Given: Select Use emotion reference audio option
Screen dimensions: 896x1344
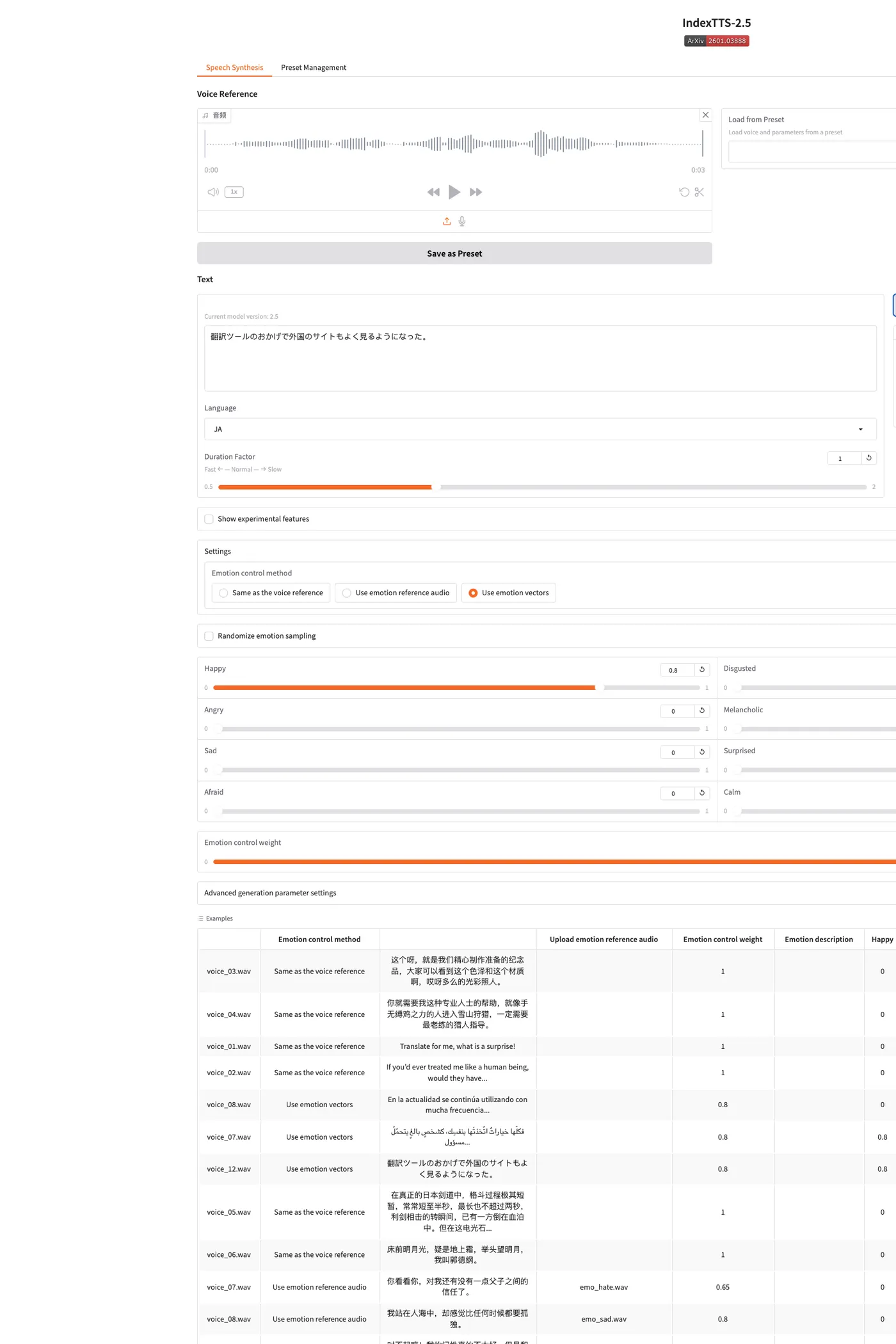Looking at the screenshot, I should point(396,593).
